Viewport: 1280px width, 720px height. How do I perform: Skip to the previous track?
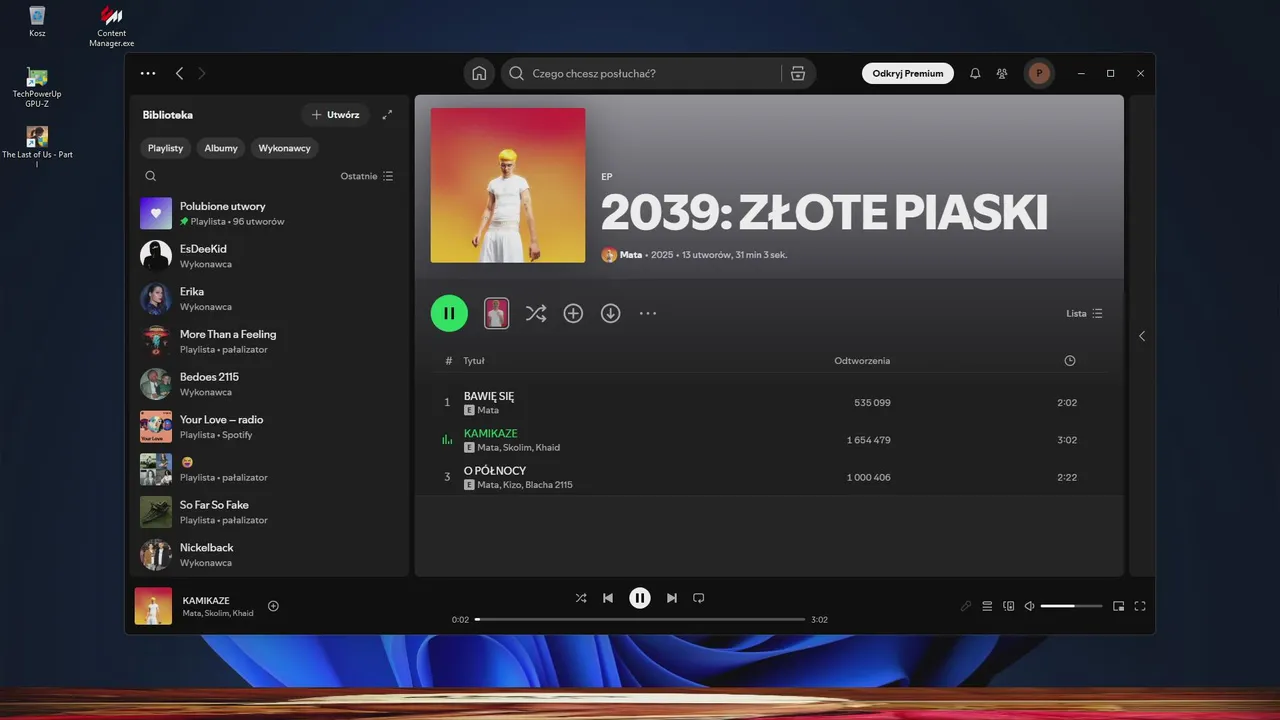point(608,598)
